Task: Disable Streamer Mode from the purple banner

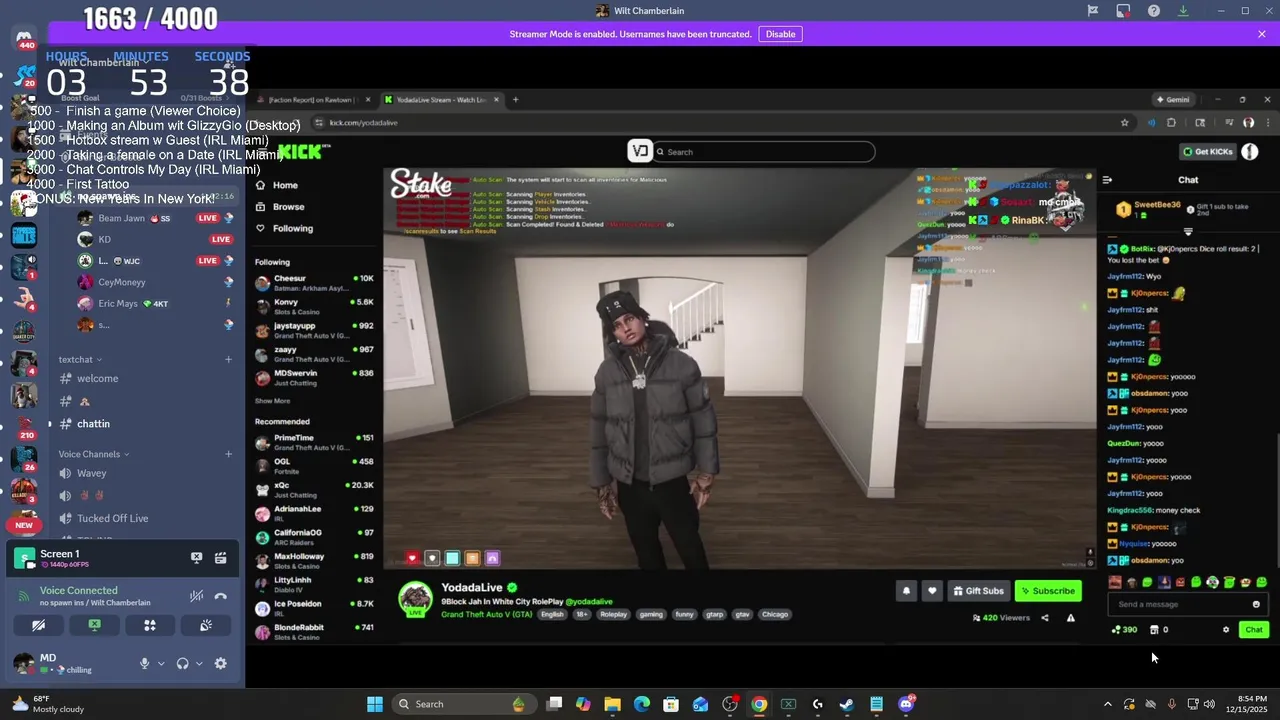Action: [780, 34]
